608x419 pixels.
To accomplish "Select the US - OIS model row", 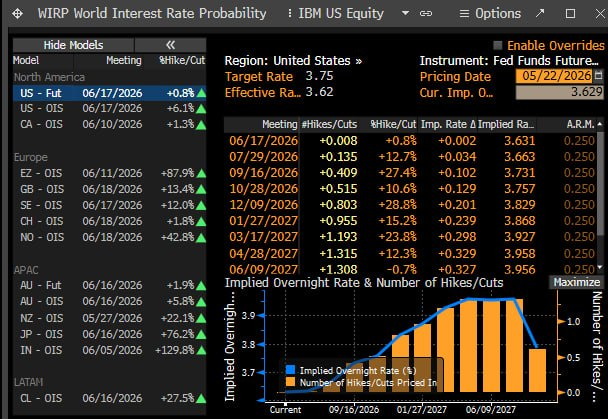I will pyautogui.click(x=109, y=109).
